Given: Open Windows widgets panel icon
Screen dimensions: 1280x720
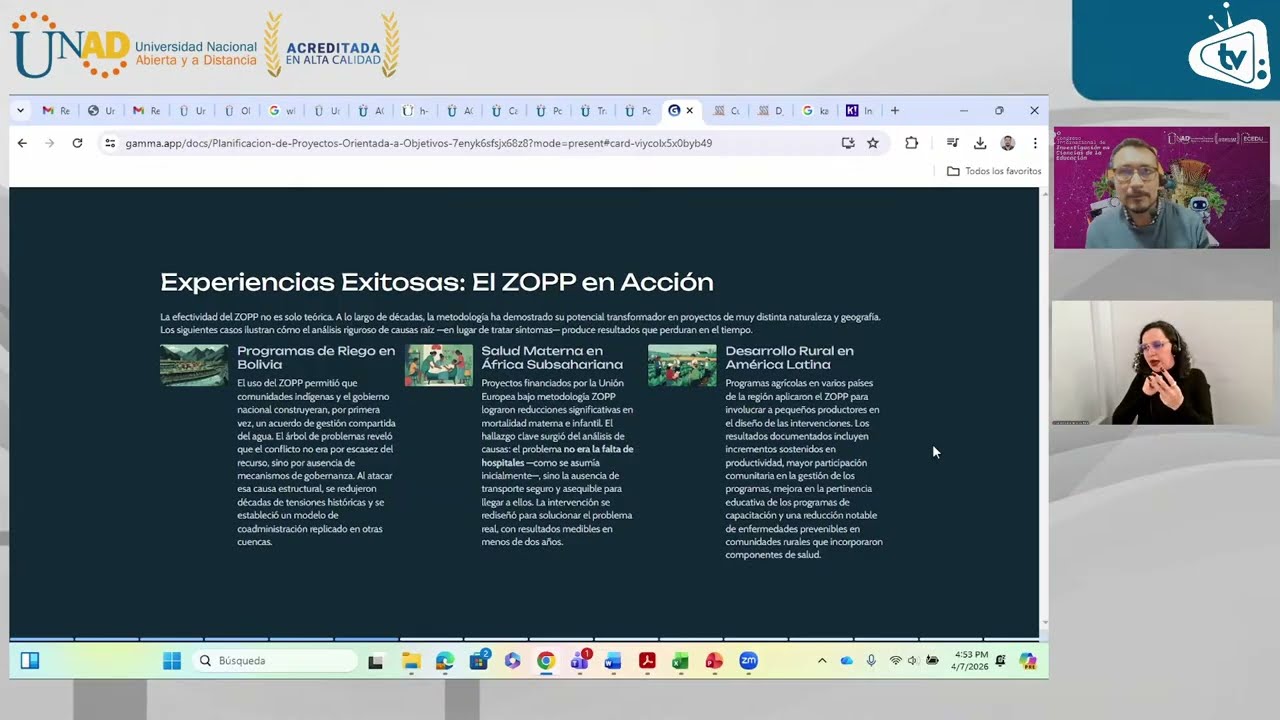Looking at the screenshot, I should 30,661.
